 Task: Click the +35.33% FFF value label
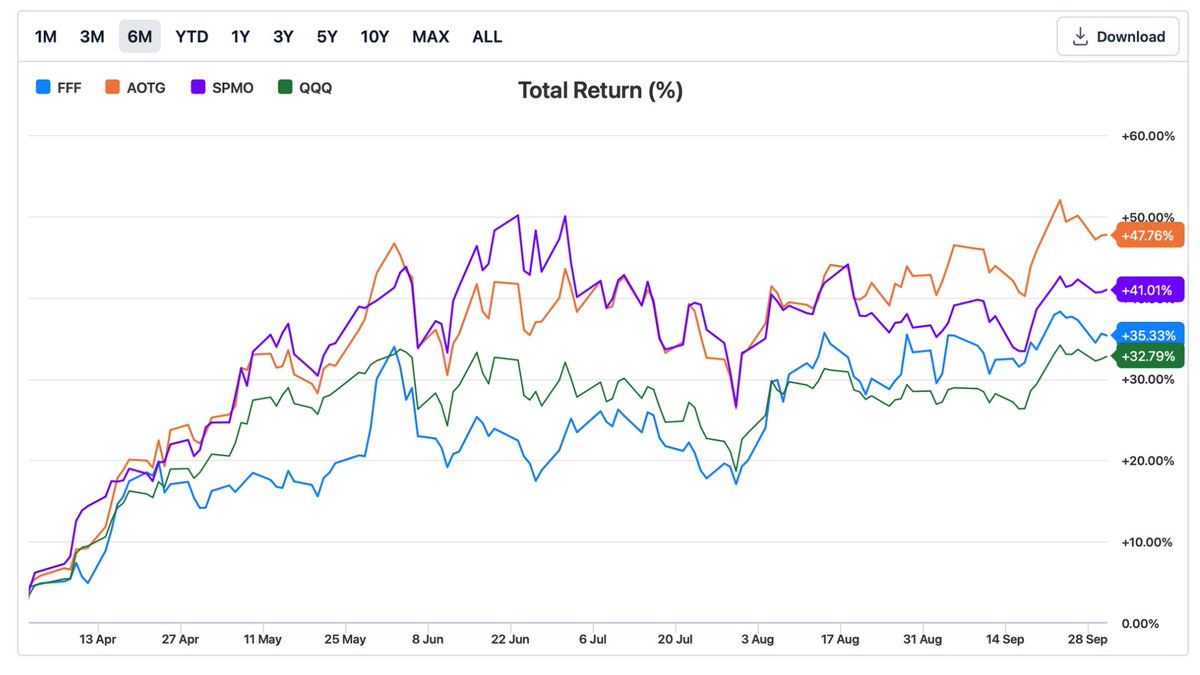click(1150, 335)
